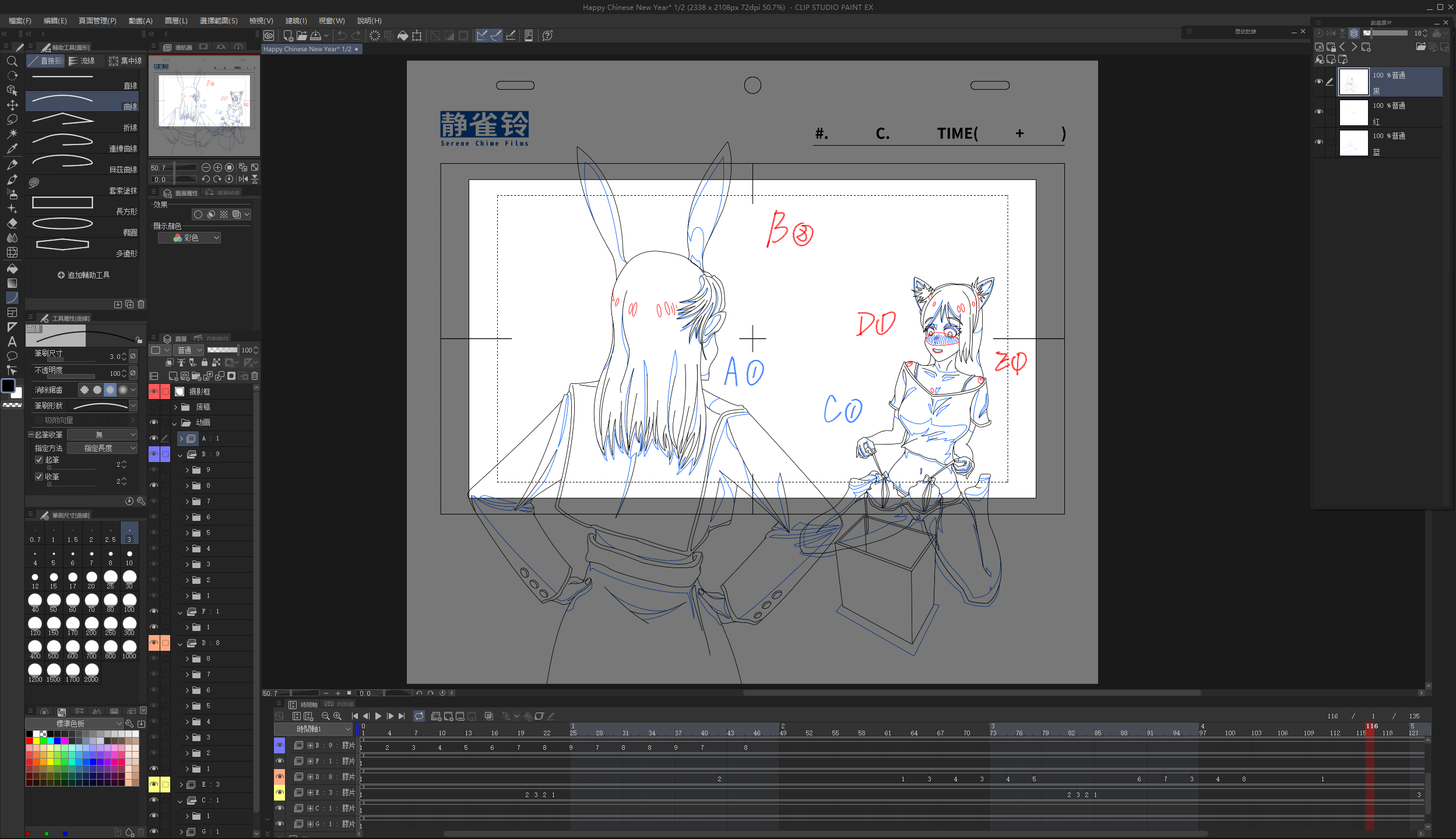
Task: Click the Scale/Rotate transform icon
Action: pyautogui.click(x=417, y=36)
